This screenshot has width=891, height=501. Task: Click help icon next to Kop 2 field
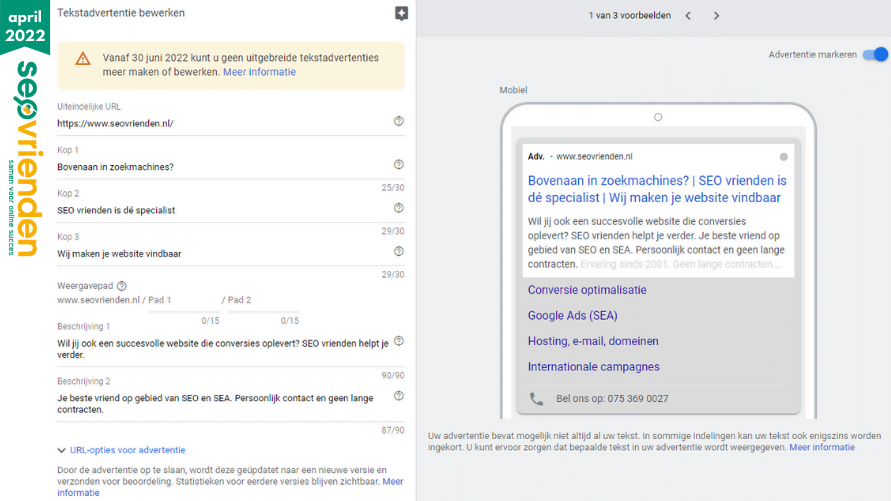[399, 208]
